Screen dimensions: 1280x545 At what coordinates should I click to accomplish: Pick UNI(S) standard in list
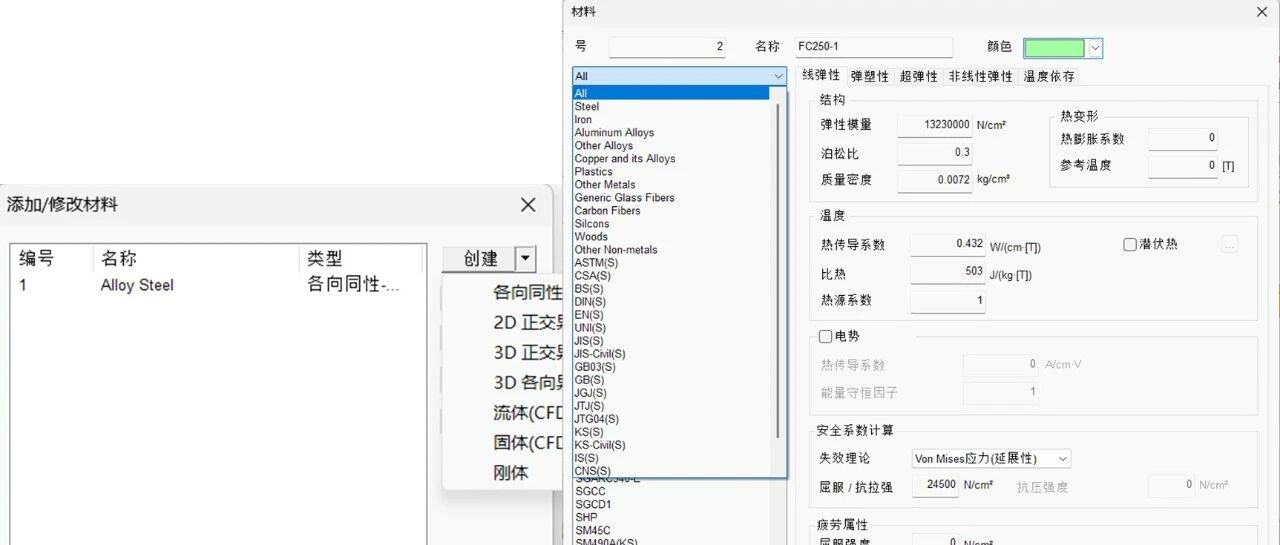pos(590,327)
